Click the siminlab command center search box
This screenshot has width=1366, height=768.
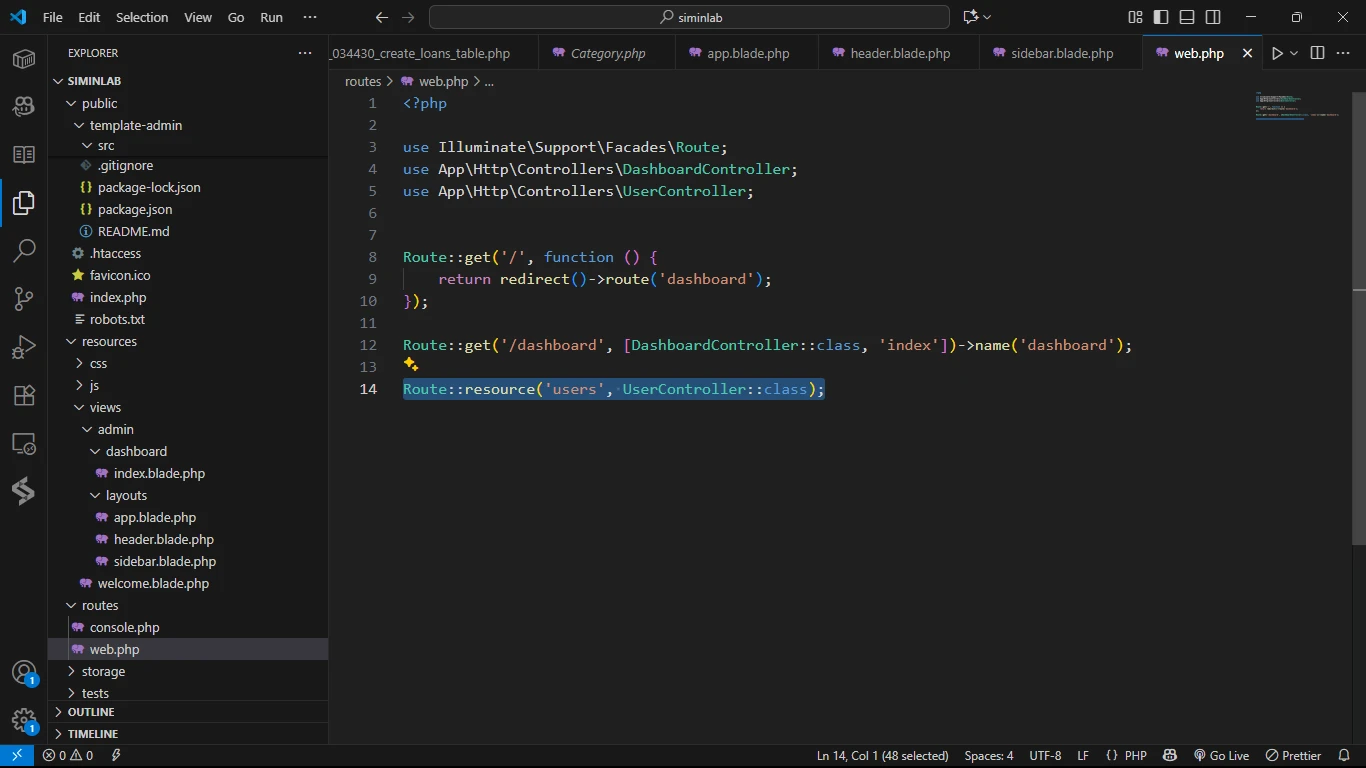tap(689, 17)
